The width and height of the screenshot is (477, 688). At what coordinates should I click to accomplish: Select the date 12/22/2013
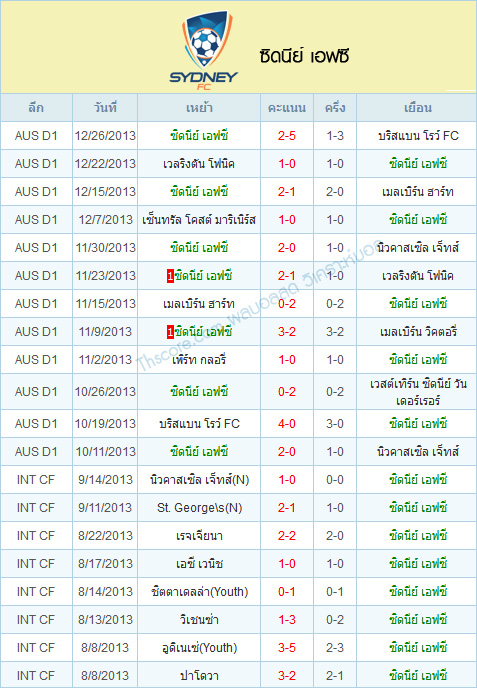tap(105, 164)
